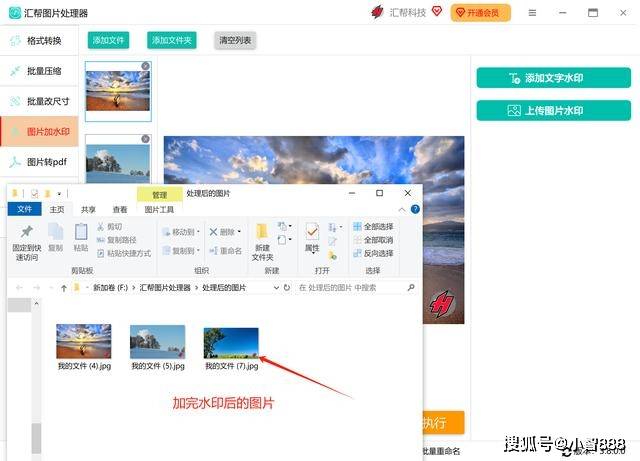640x461 pixels.
Task: Click 复制路径 in the ribbon
Action: (116, 240)
